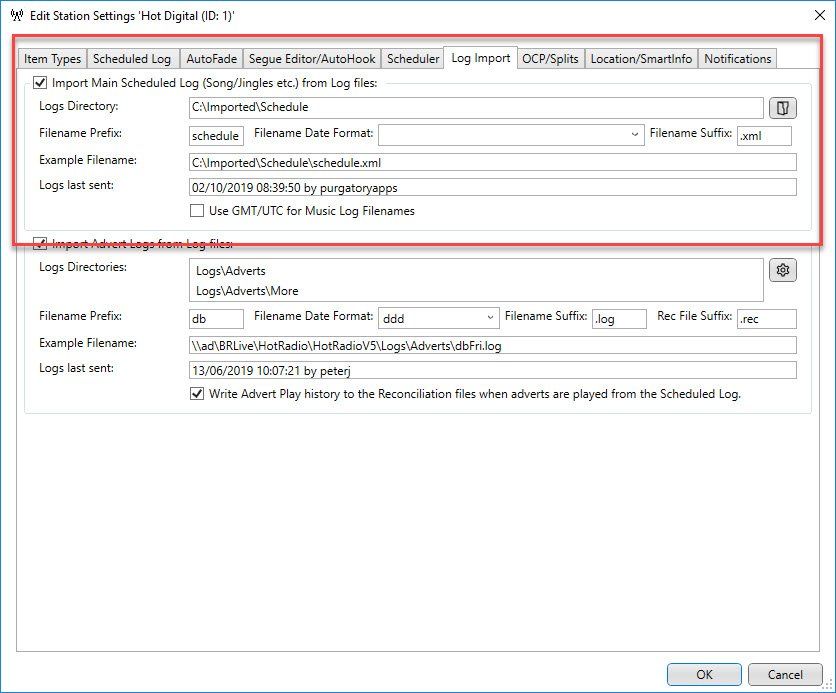Select the main Example Filename field

(x=493, y=163)
